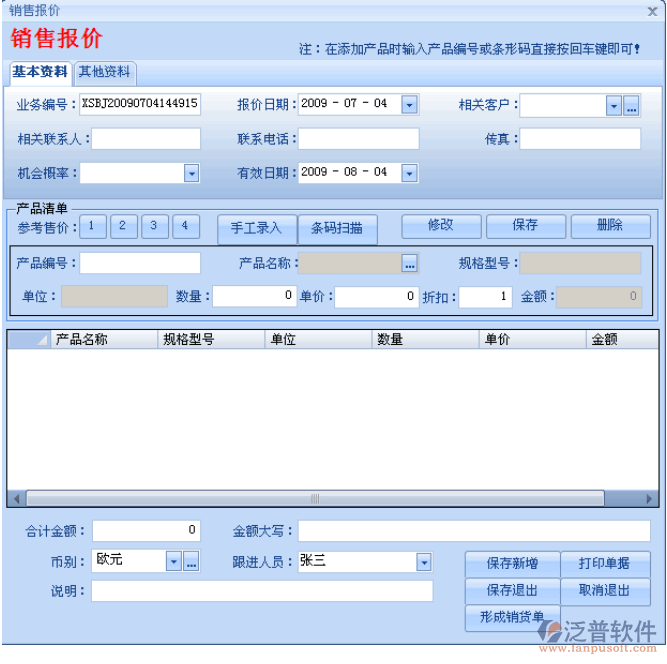Select the grid corner select-all cell
This screenshot has height=664, width=667.
click(x=29, y=339)
